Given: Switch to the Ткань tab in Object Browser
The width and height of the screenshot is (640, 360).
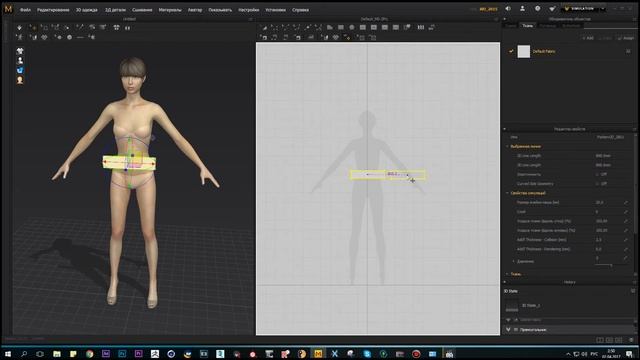Looking at the screenshot, I should [x=527, y=26].
